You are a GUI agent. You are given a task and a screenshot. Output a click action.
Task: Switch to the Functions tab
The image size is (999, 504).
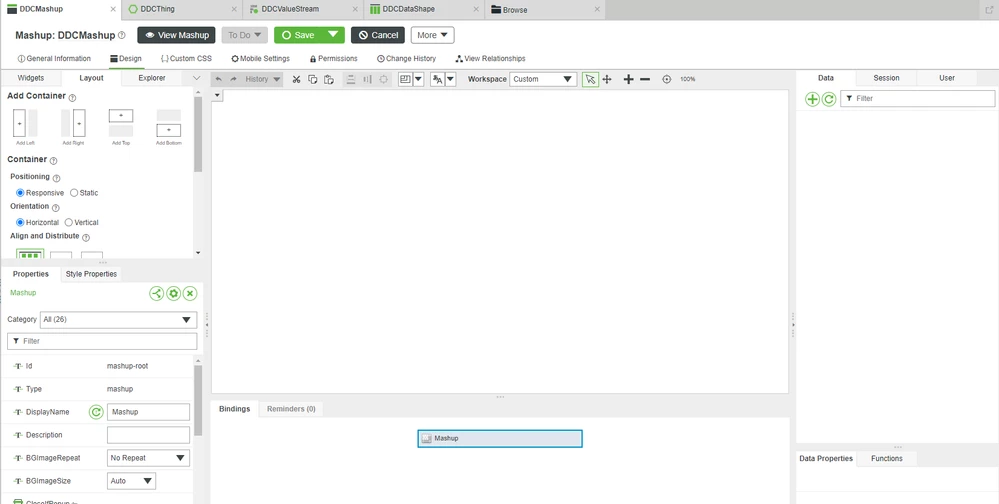pos(887,458)
